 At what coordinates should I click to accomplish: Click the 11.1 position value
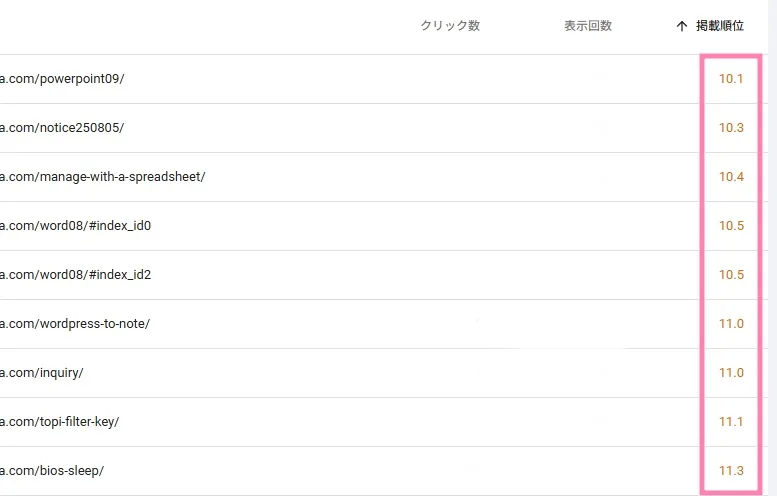click(731, 422)
